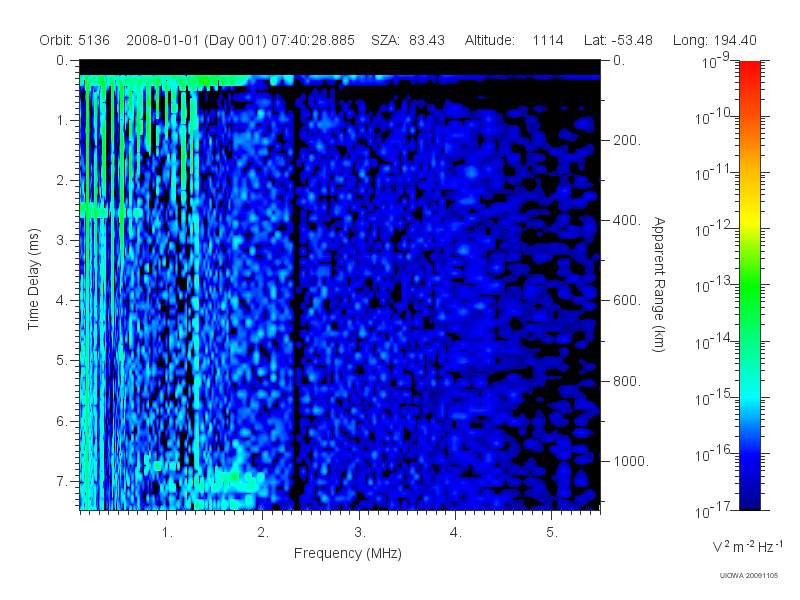The image size is (800, 600).
Task: Click the 'V² m⁻² Hz⁻¹' units label
Action: coord(747,546)
